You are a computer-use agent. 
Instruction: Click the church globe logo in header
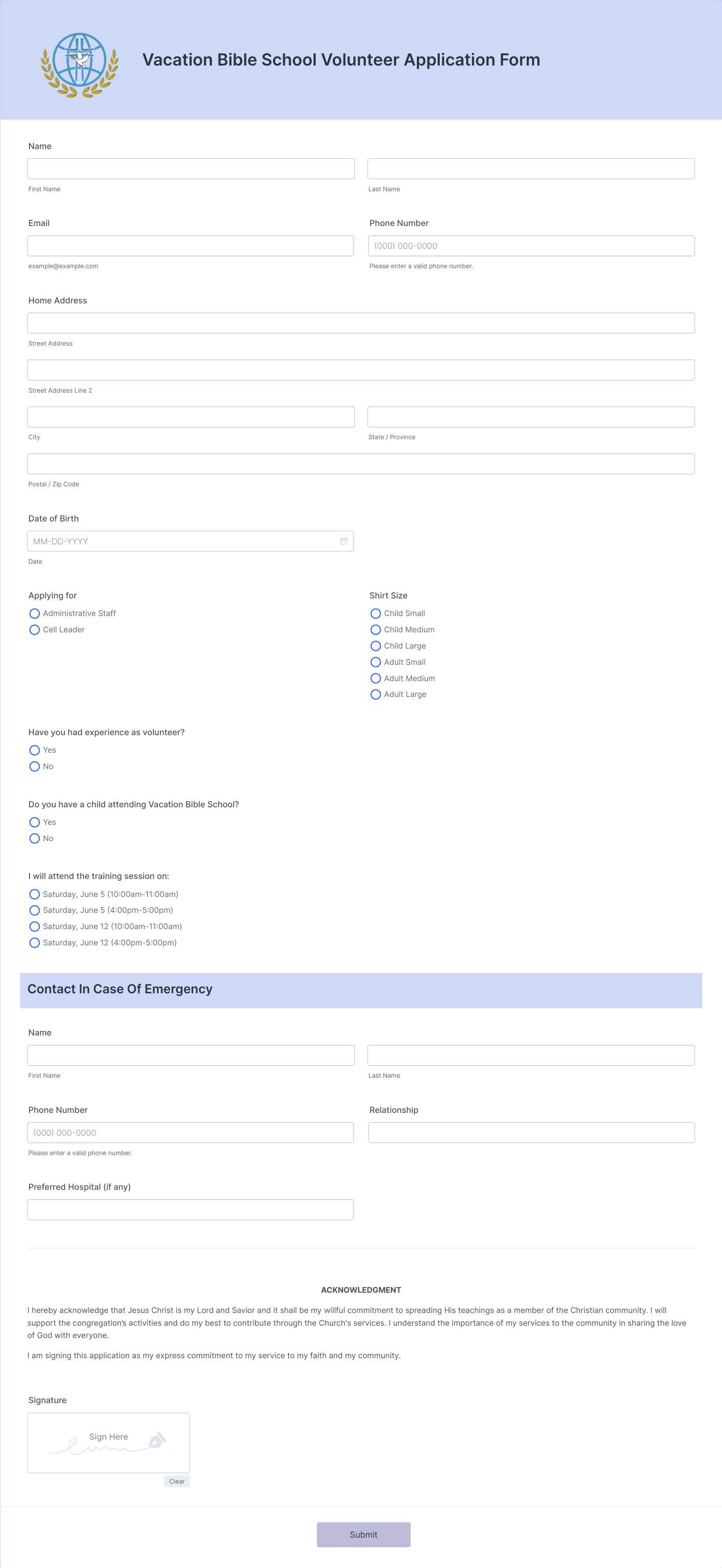click(80, 65)
